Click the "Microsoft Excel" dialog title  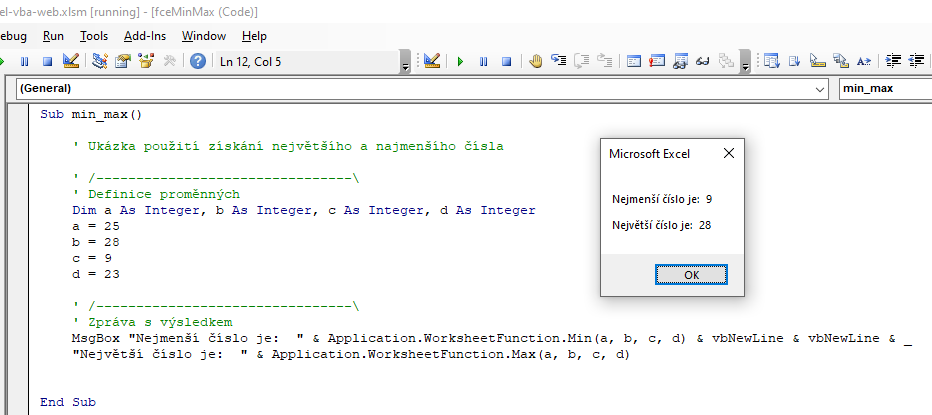(650, 154)
